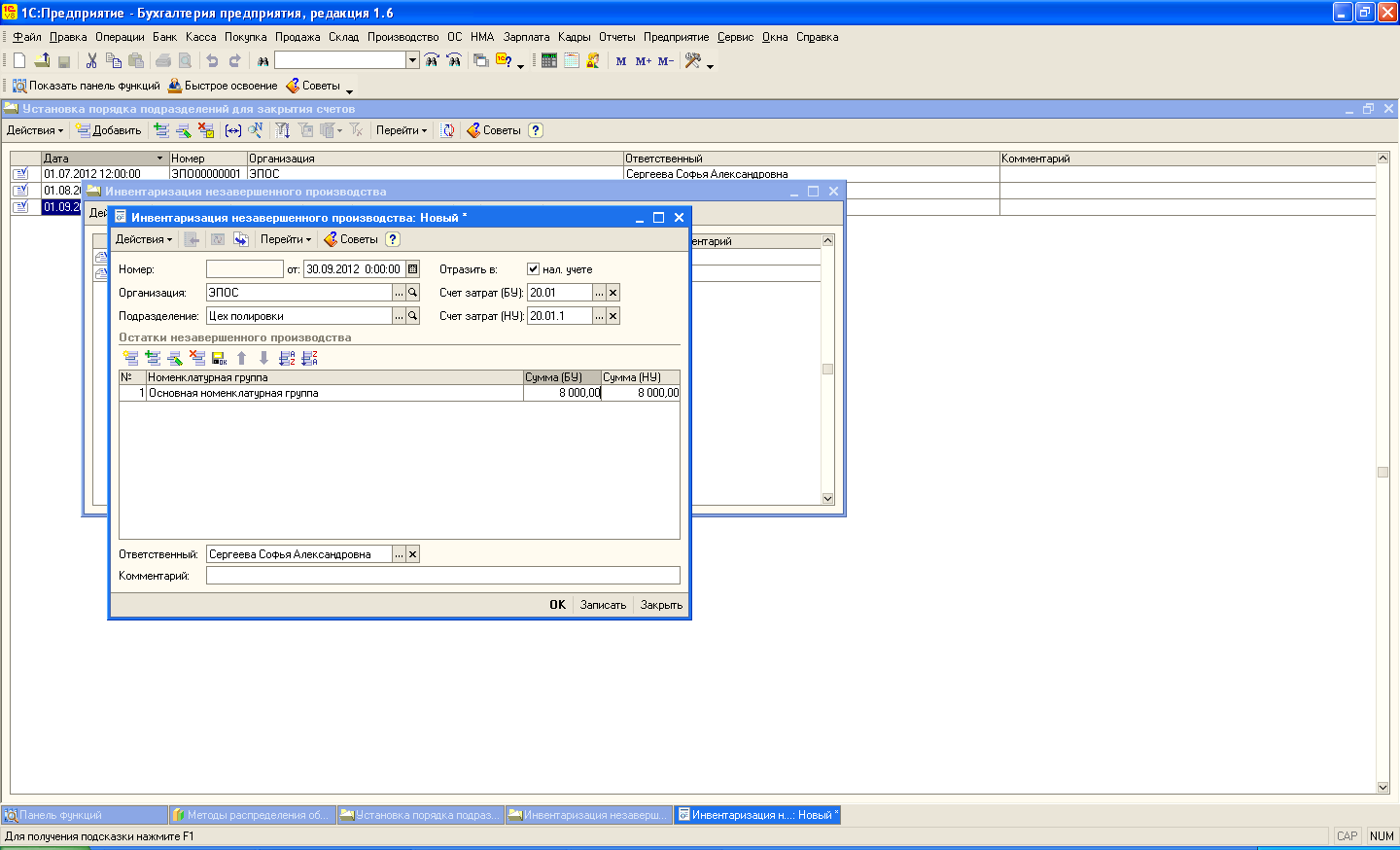Click the select button for Счет затрат (БУ)
This screenshot has width=1400, height=850.
pos(599,293)
